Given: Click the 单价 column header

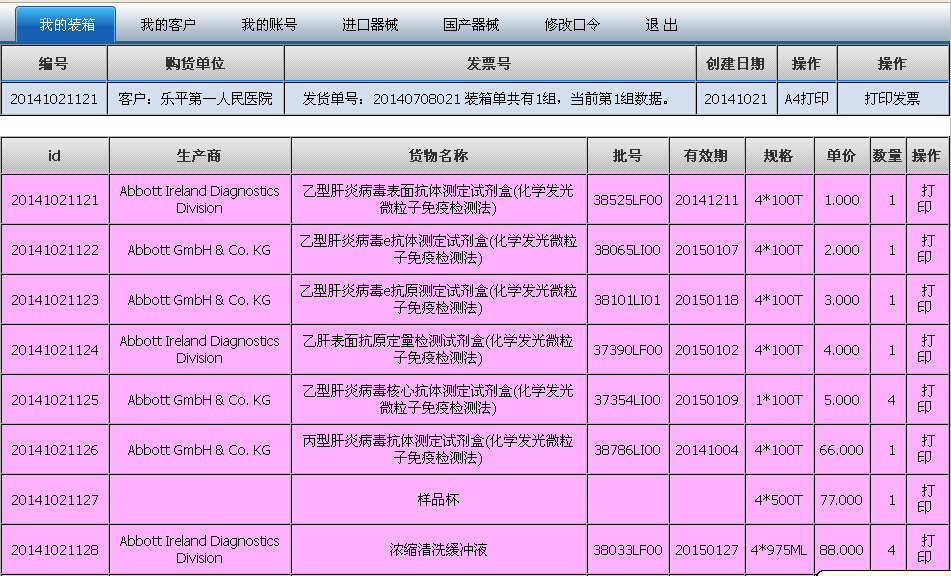Looking at the screenshot, I should (x=842, y=156).
